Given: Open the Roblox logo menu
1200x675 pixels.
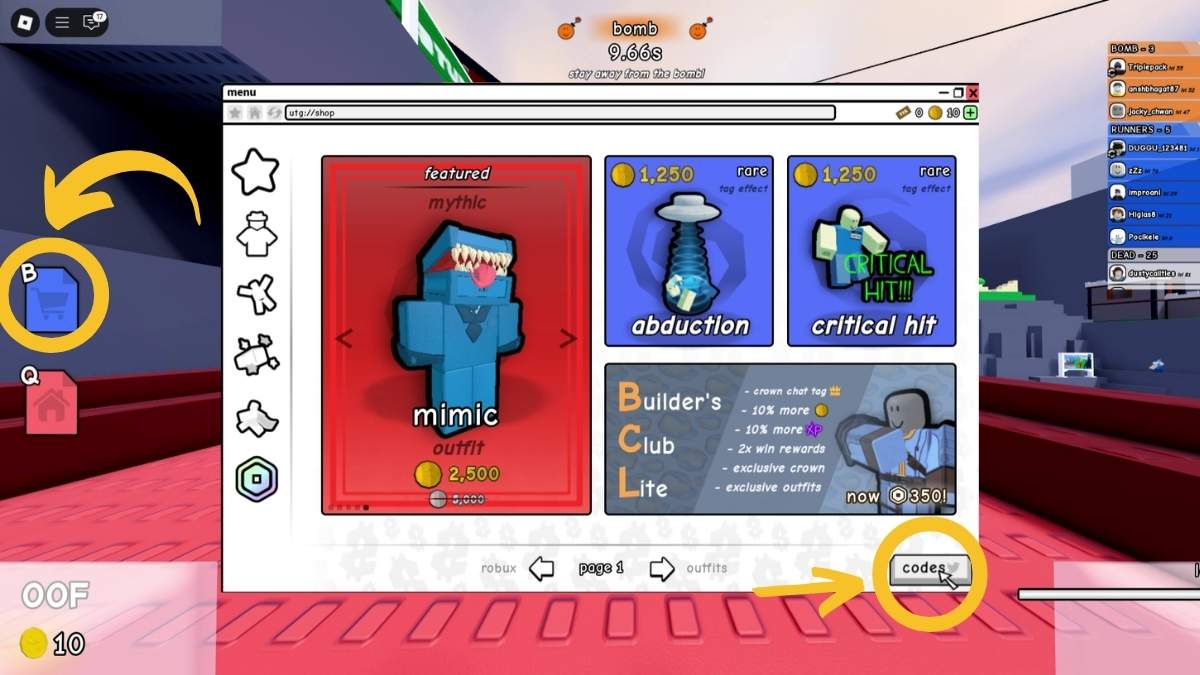Looking at the screenshot, I should tap(25, 23).
